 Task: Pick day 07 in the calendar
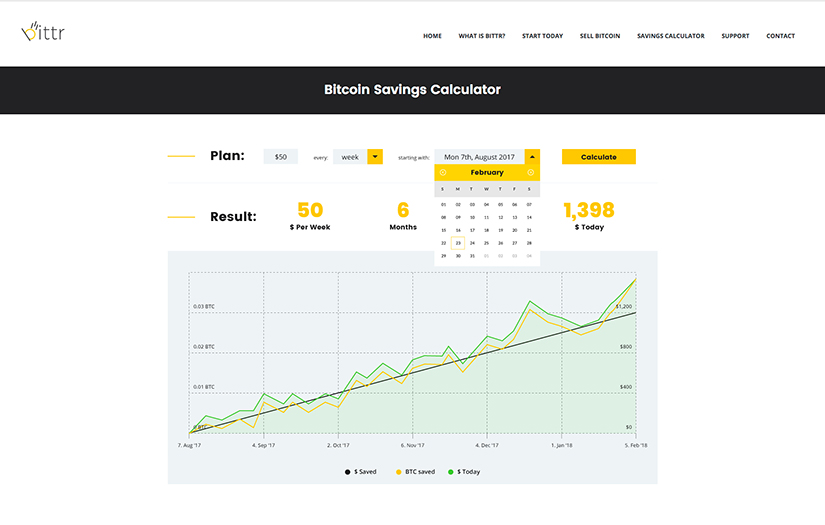click(529, 205)
